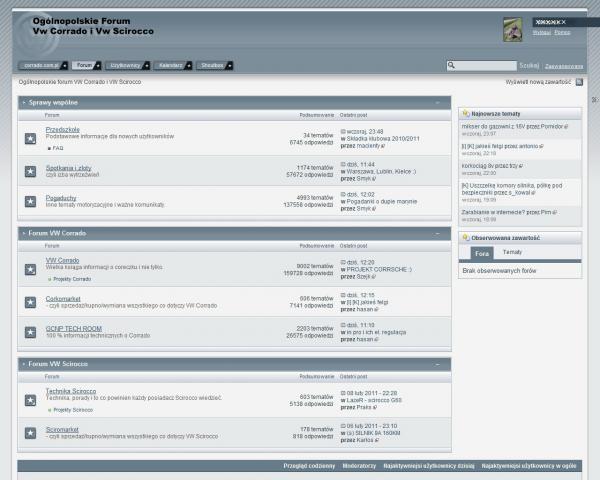
Task: Open topic korkociąg 8v in sidebar
Action: click(480, 166)
